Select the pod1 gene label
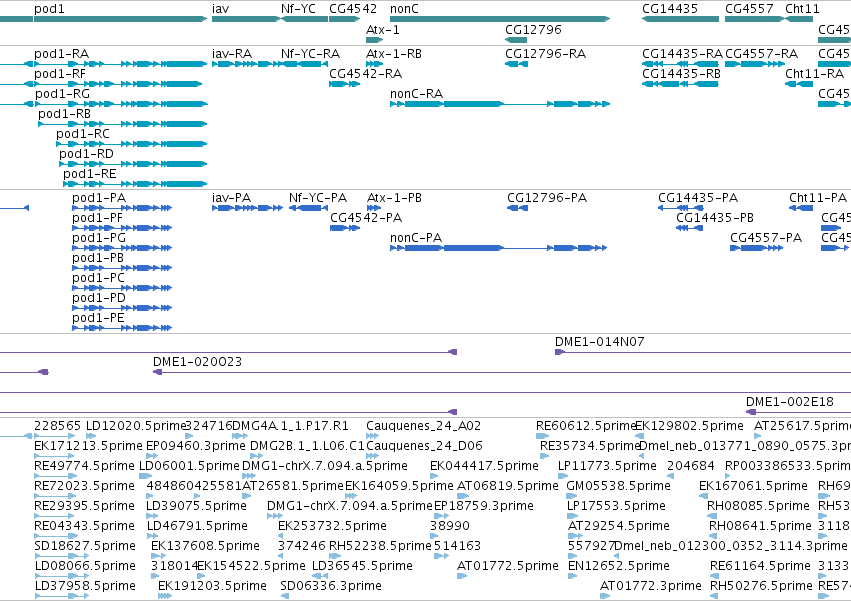 coord(49,9)
